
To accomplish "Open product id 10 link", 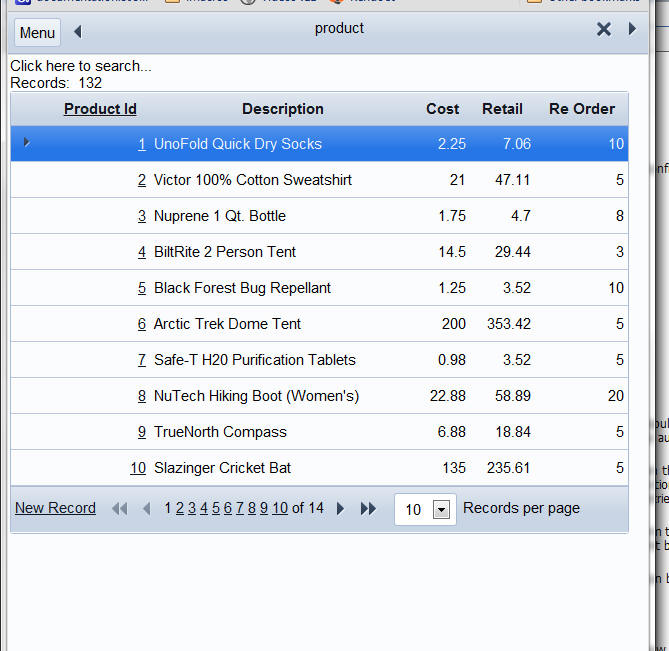I will pos(138,468).
